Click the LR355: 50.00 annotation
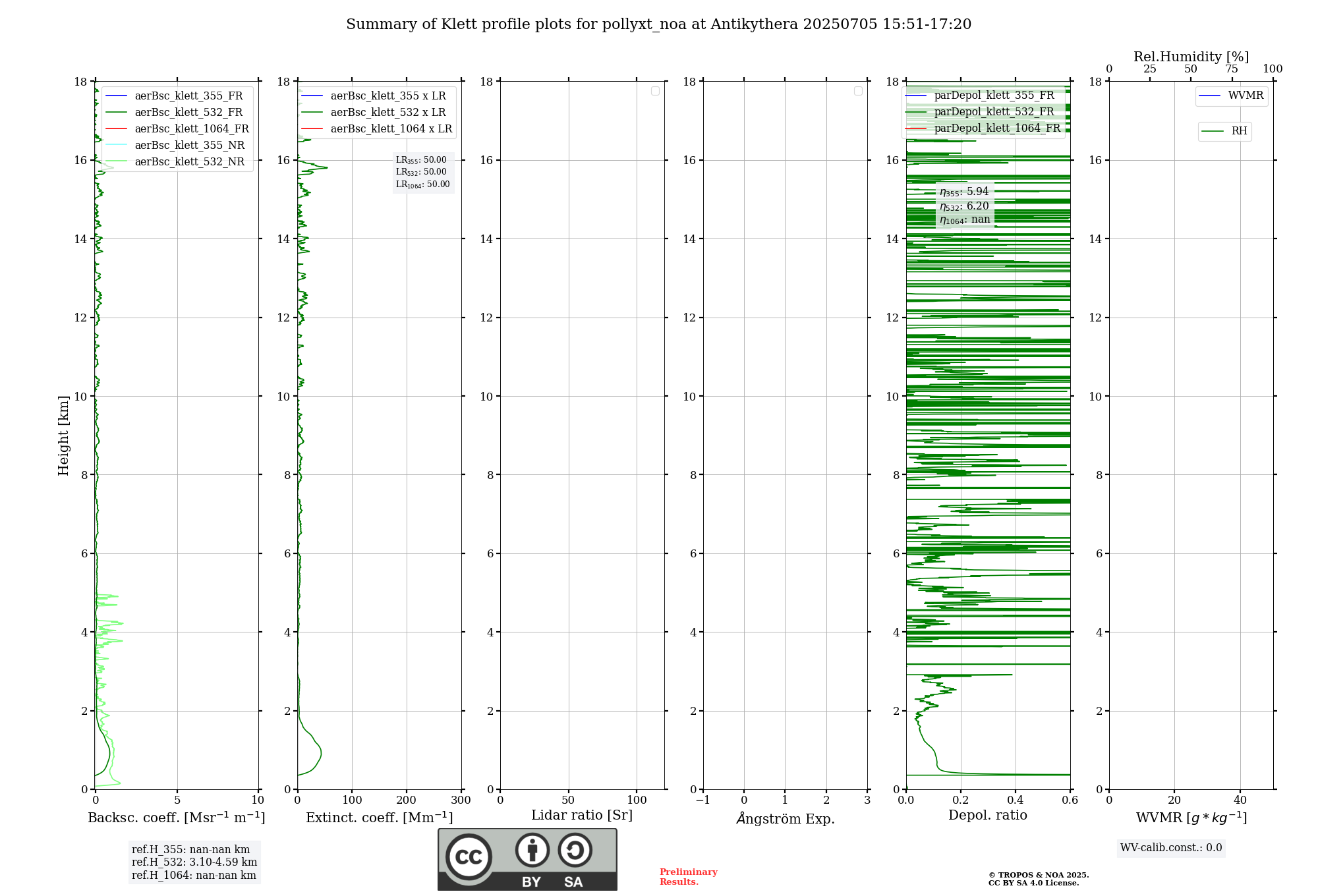The width and height of the screenshot is (1318, 896). point(421,160)
